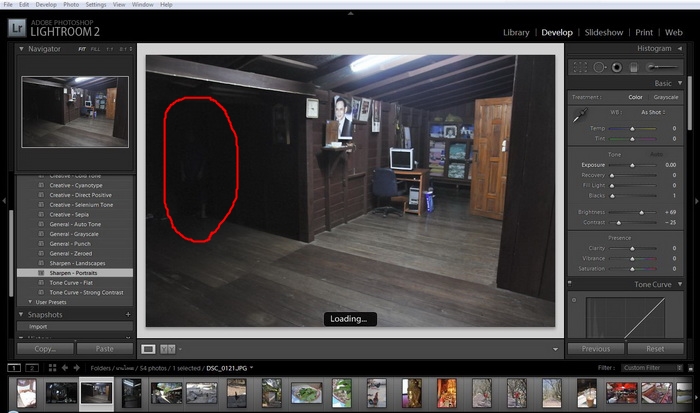Open the DSC_0121.JPG source dropdown
Screen dimensions: 700x413
251,367
